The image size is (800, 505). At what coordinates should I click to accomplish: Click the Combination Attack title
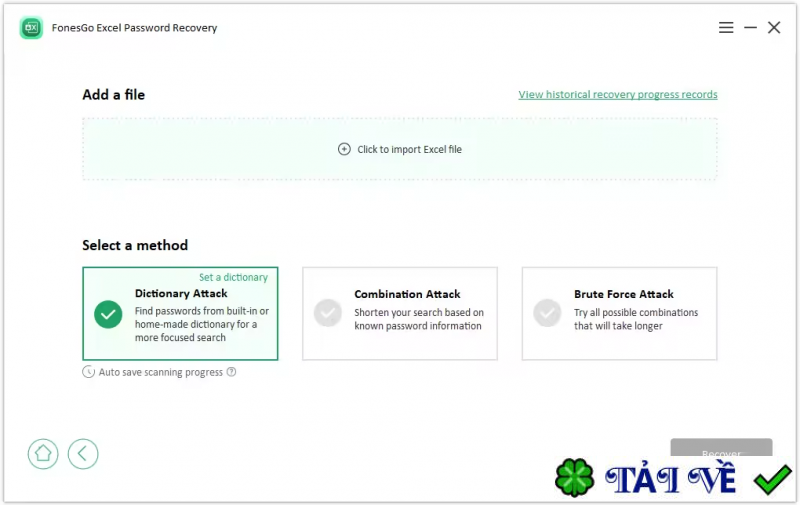pyautogui.click(x=407, y=294)
